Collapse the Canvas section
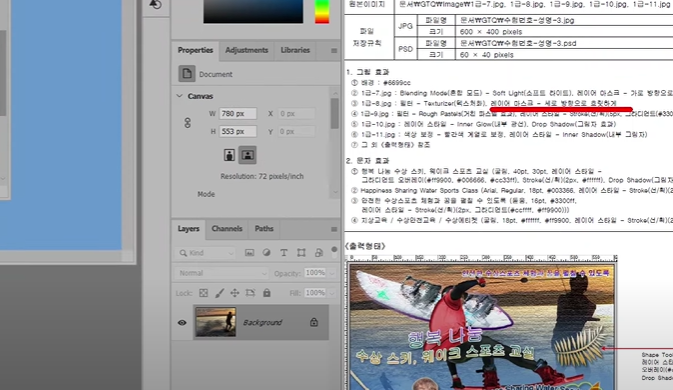 [x=179, y=96]
